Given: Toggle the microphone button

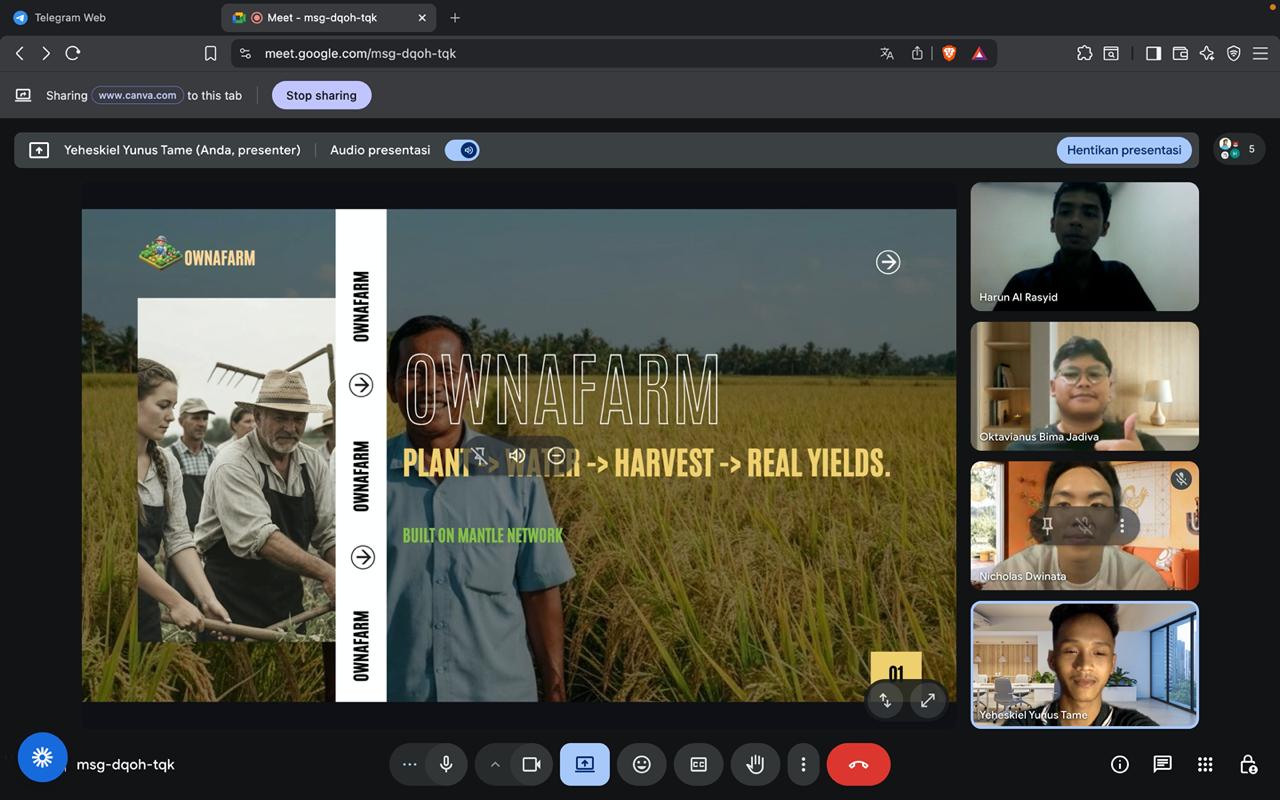Looking at the screenshot, I should (x=446, y=765).
